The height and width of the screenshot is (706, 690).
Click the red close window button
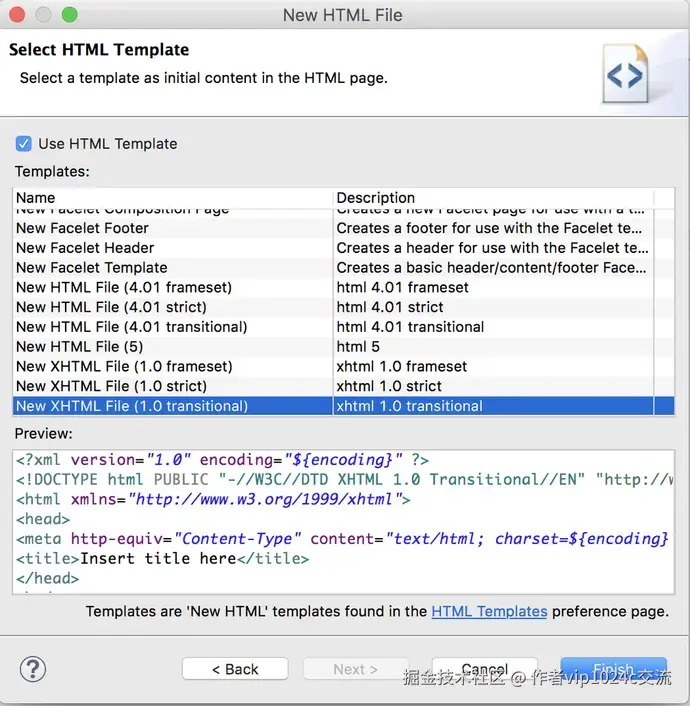tap(20, 15)
